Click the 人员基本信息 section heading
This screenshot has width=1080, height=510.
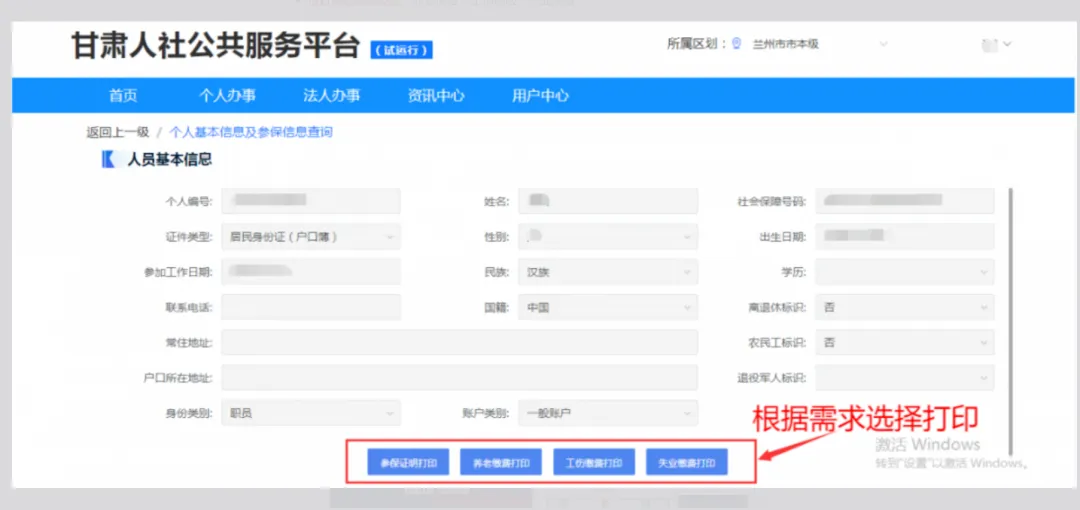(169, 160)
